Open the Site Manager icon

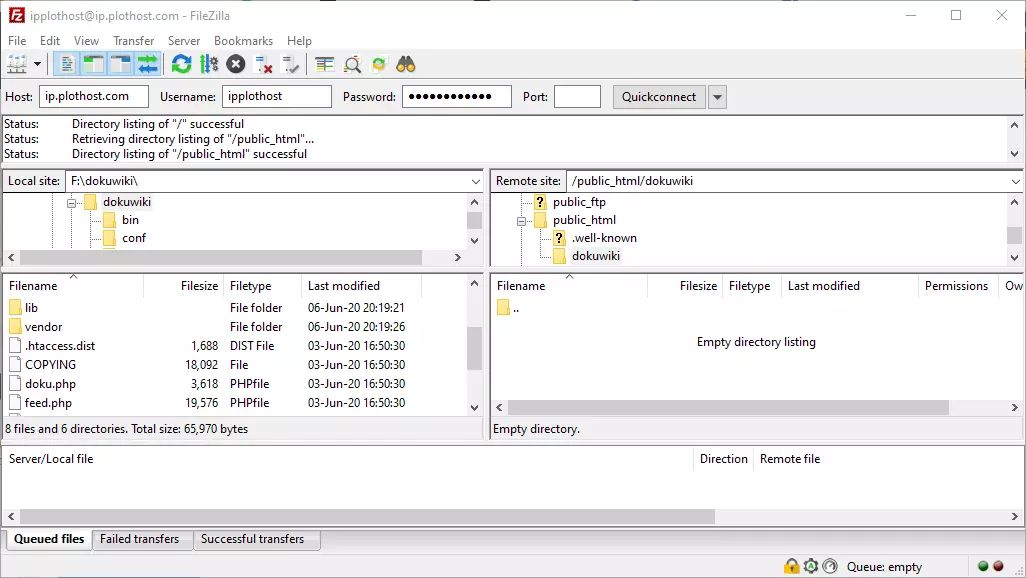click(x=16, y=64)
